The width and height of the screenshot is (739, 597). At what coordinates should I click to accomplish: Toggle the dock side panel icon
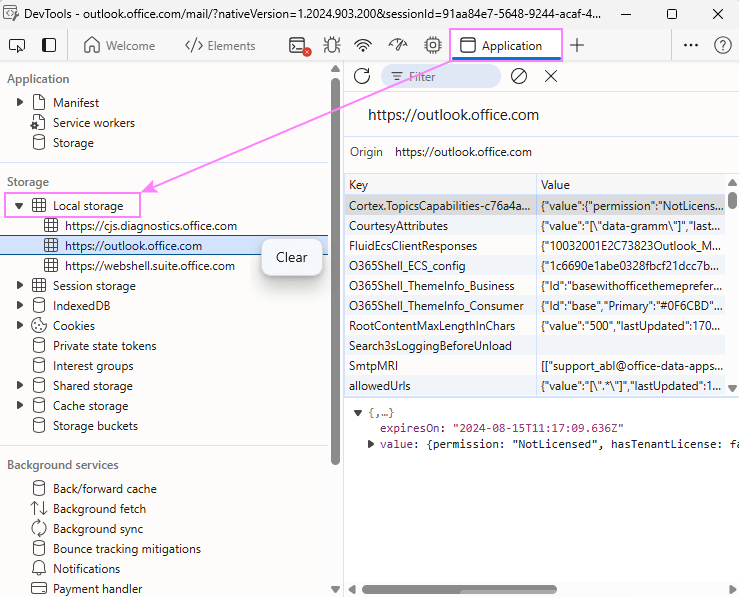[49, 45]
